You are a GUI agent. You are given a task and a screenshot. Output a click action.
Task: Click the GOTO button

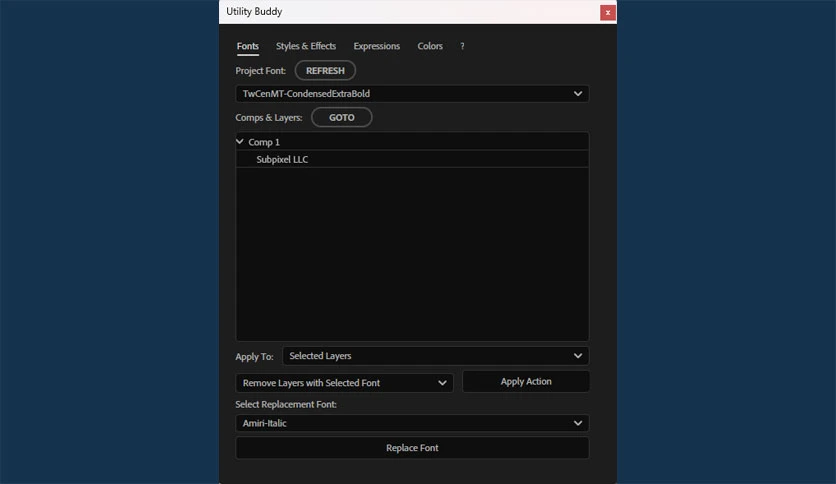coord(341,117)
